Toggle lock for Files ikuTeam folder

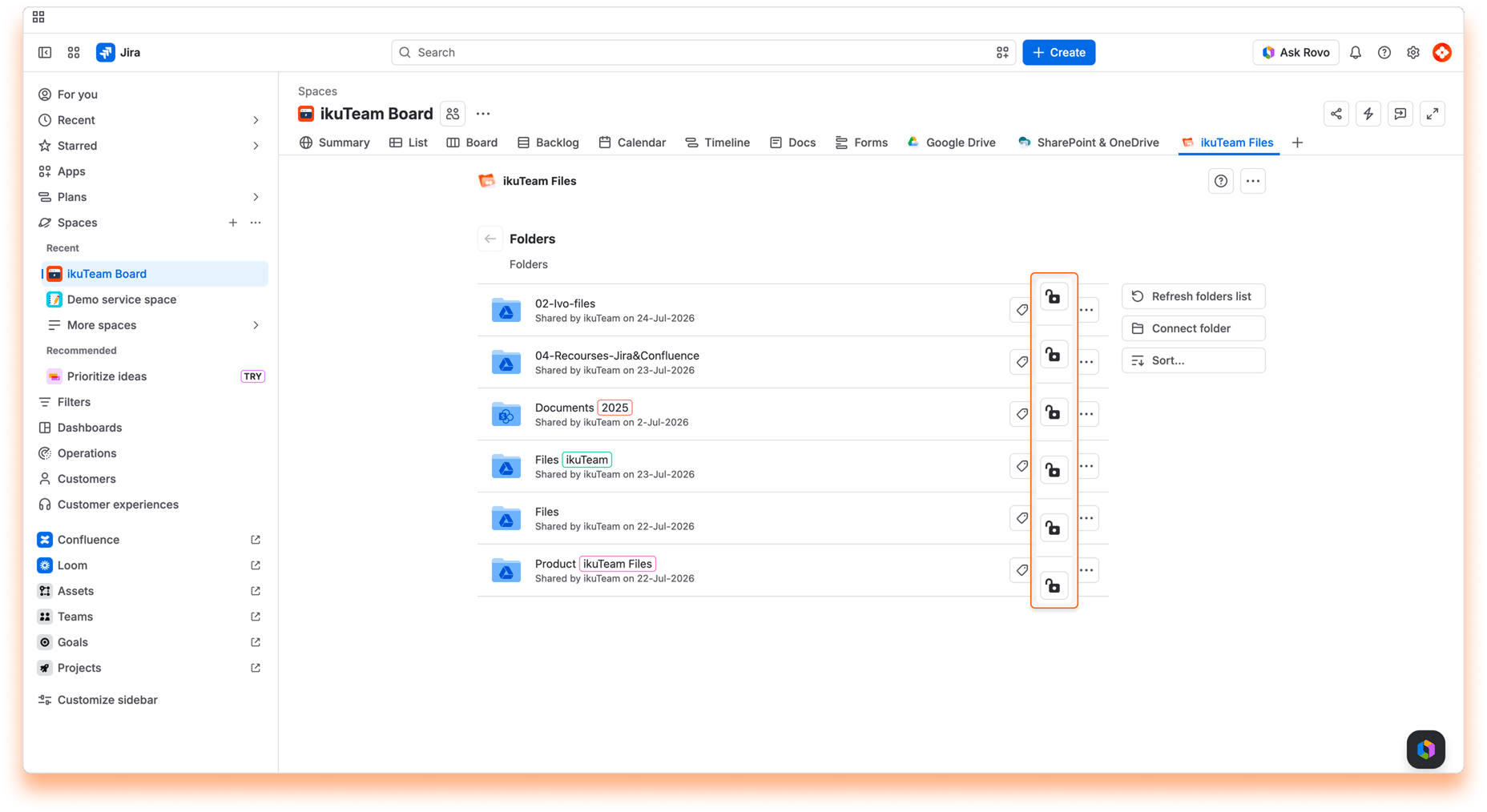(1054, 470)
